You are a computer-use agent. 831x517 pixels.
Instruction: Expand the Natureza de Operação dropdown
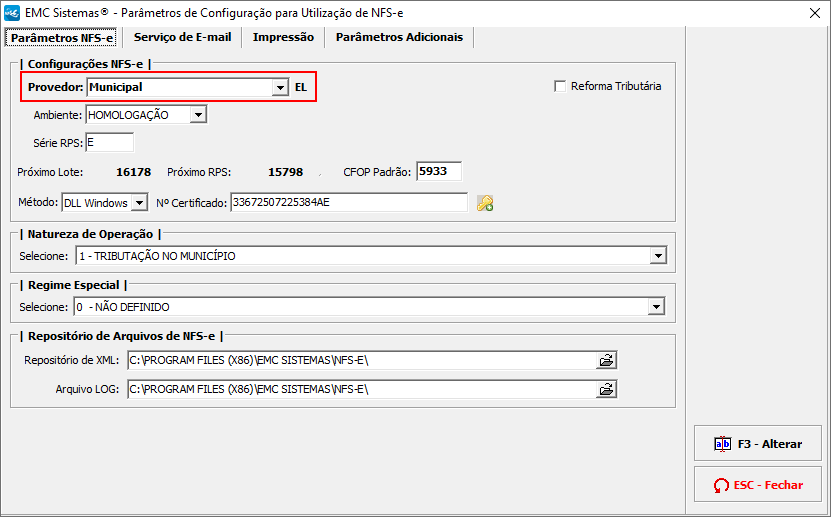658,256
